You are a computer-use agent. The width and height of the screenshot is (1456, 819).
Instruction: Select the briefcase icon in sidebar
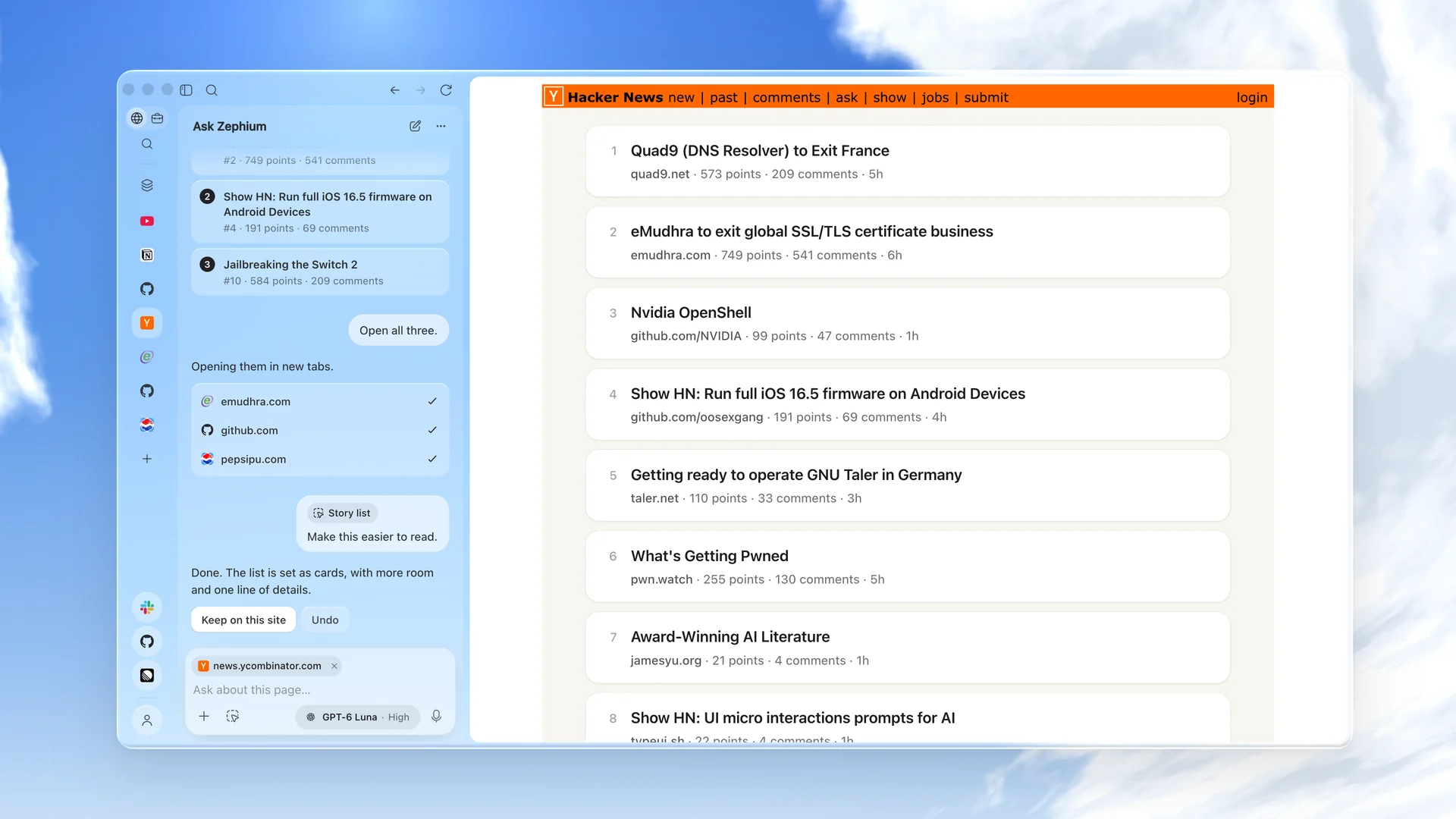point(157,118)
